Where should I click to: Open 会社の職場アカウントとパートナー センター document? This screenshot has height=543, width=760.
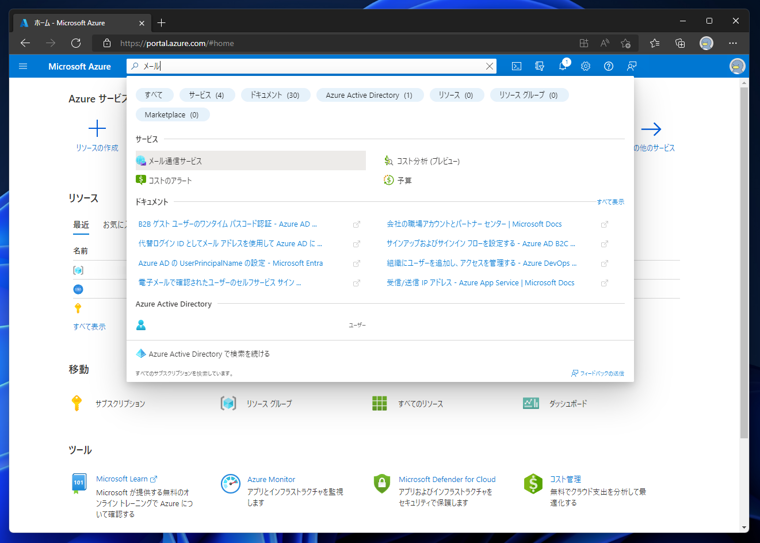(474, 224)
